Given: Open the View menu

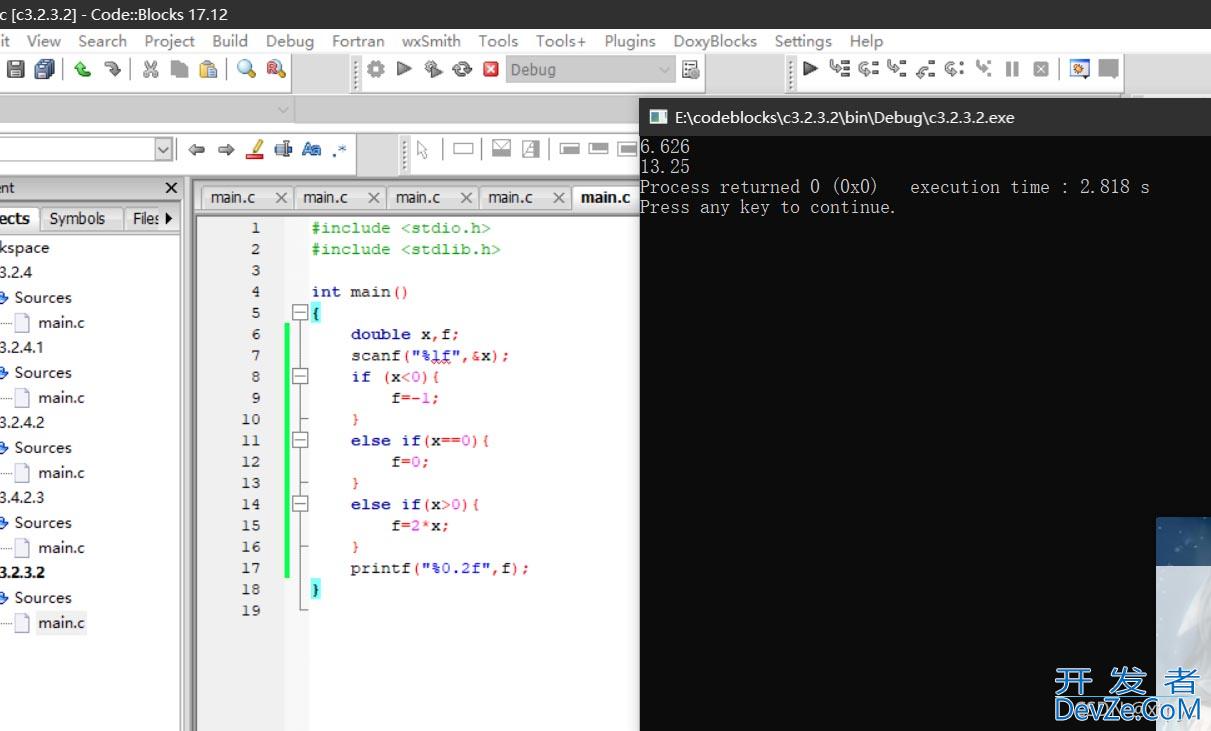Looking at the screenshot, I should click(x=44, y=41).
